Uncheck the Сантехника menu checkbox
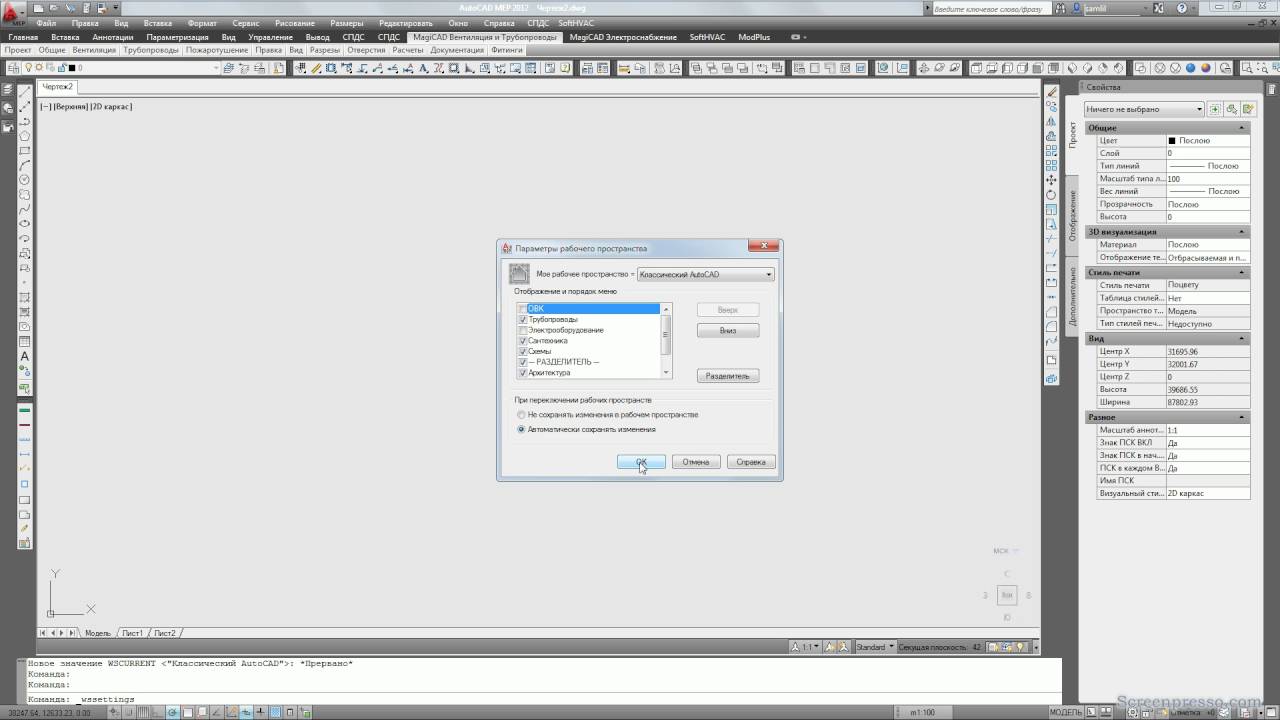 522,341
